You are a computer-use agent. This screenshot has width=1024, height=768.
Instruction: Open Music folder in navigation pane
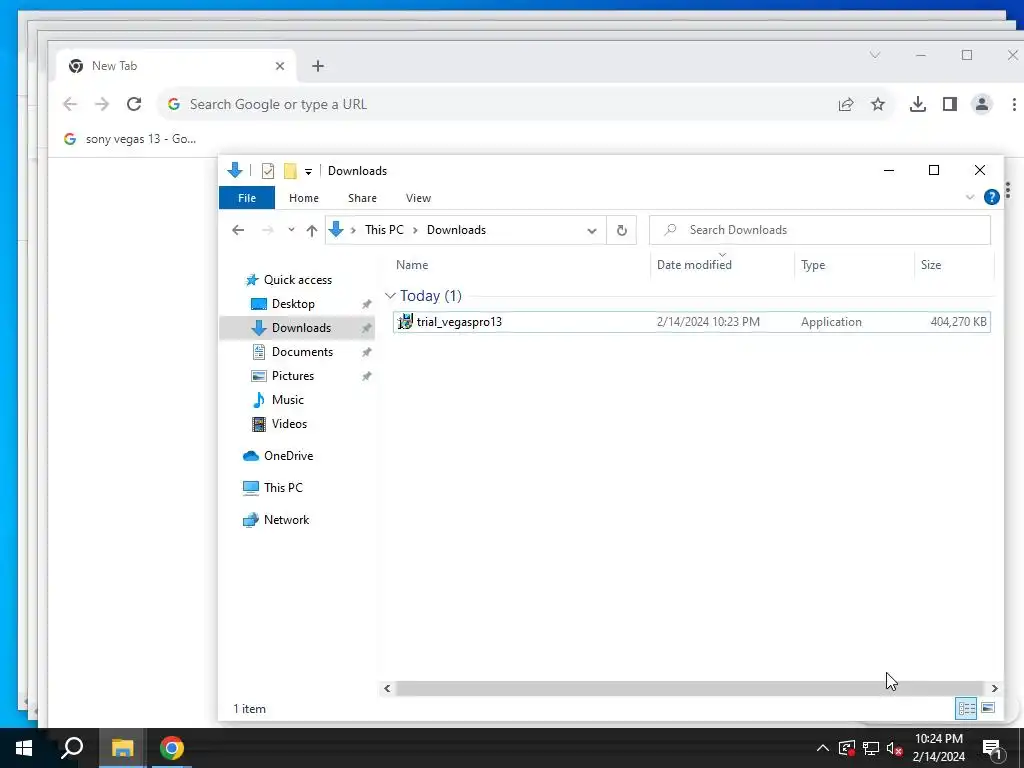[x=287, y=400]
